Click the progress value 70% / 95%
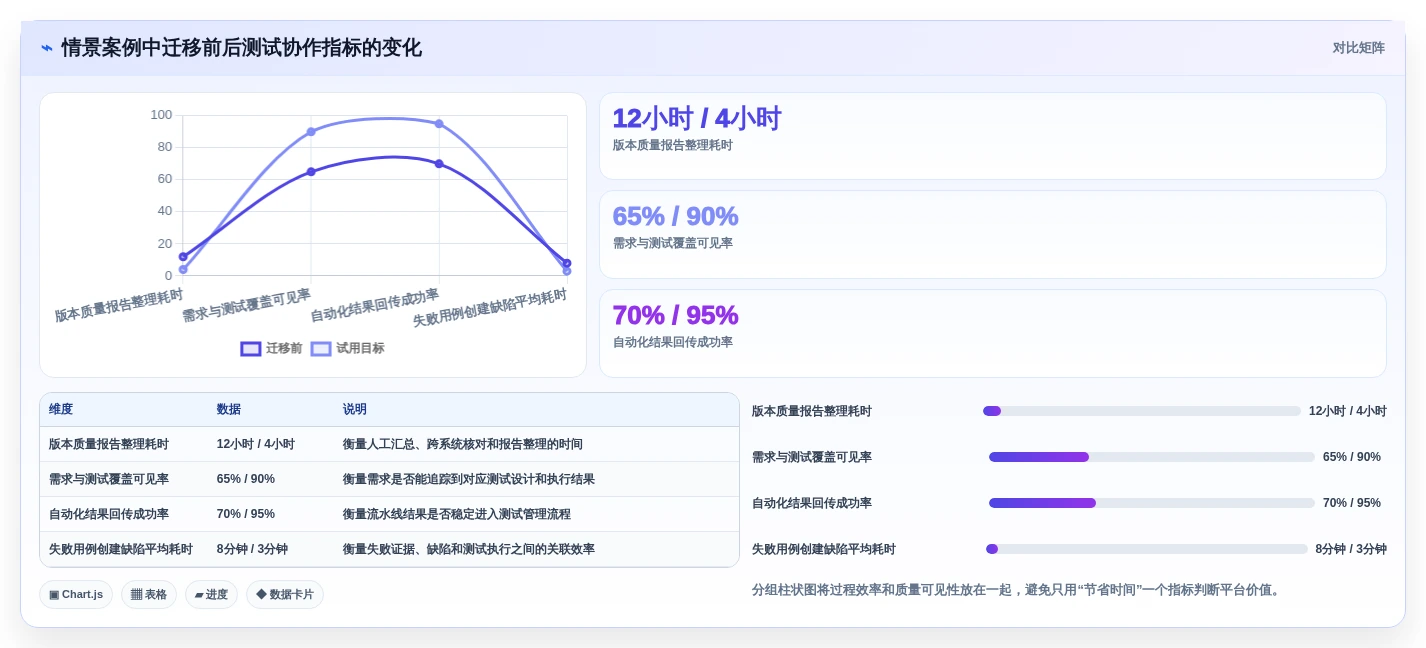1426x648 pixels. [1352, 503]
